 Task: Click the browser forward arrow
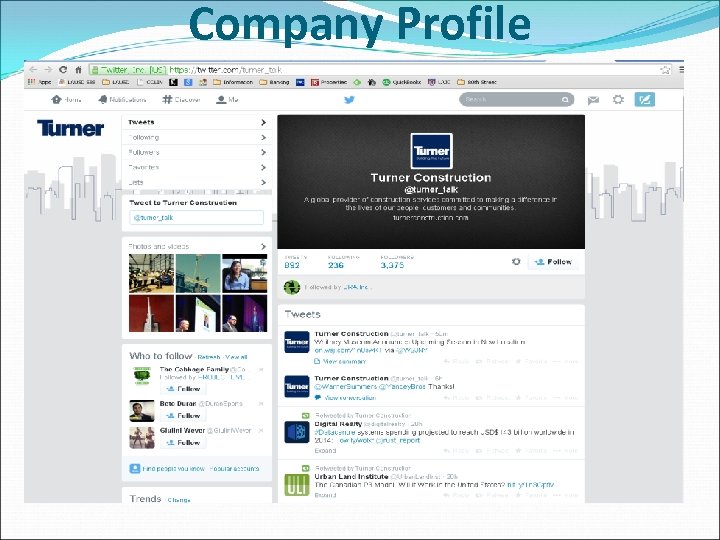pos(48,70)
